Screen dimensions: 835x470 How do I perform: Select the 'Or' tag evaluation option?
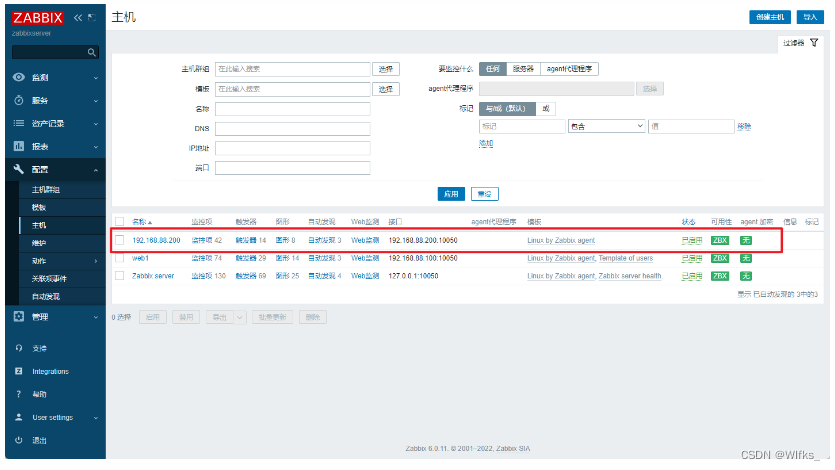click(x=546, y=109)
